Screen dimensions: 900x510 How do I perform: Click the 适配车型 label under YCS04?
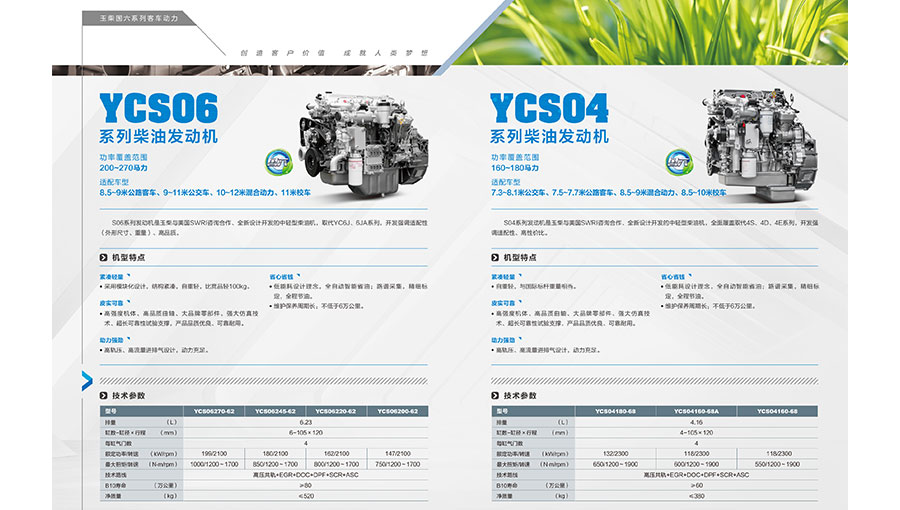click(506, 182)
